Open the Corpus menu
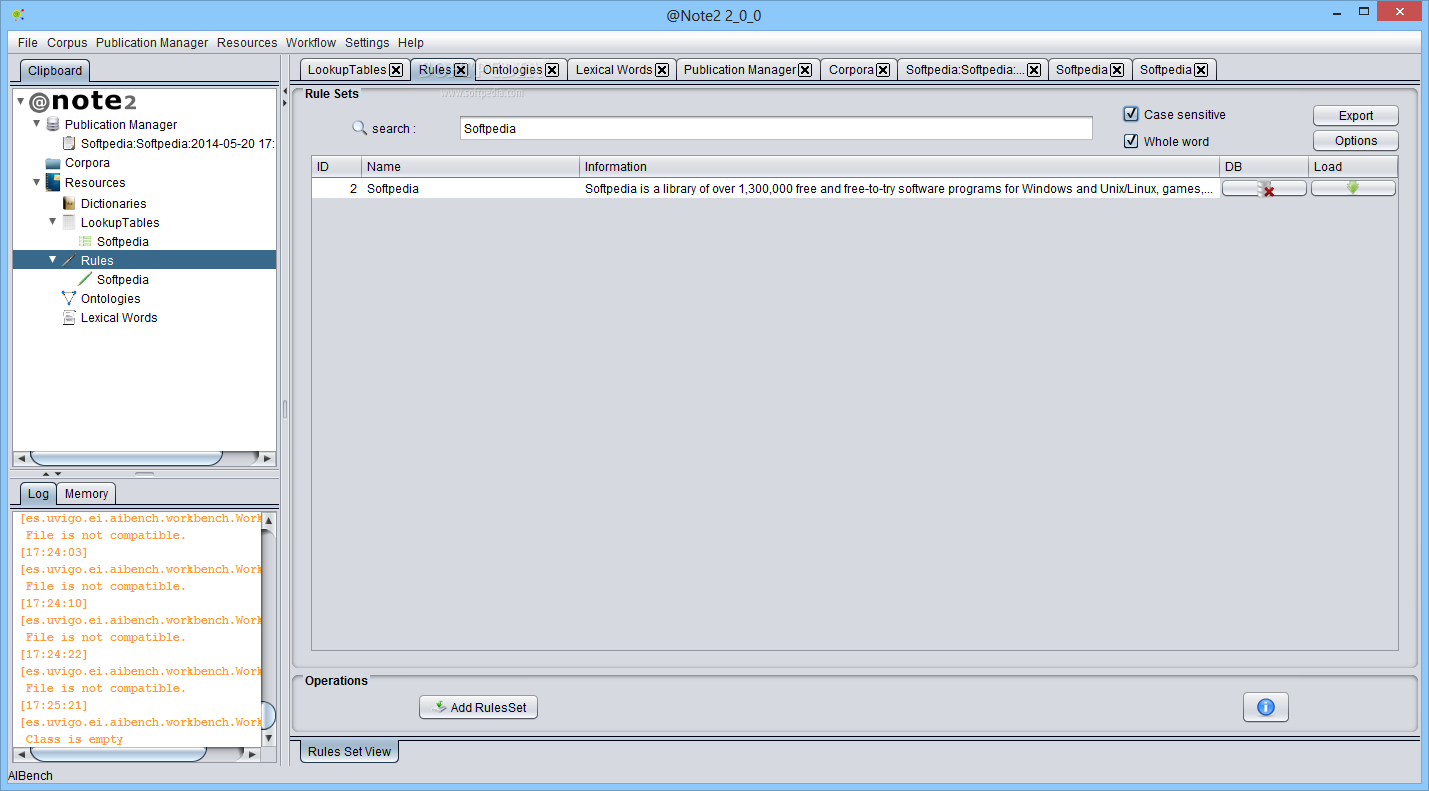The height and width of the screenshot is (791, 1429). point(67,43)
